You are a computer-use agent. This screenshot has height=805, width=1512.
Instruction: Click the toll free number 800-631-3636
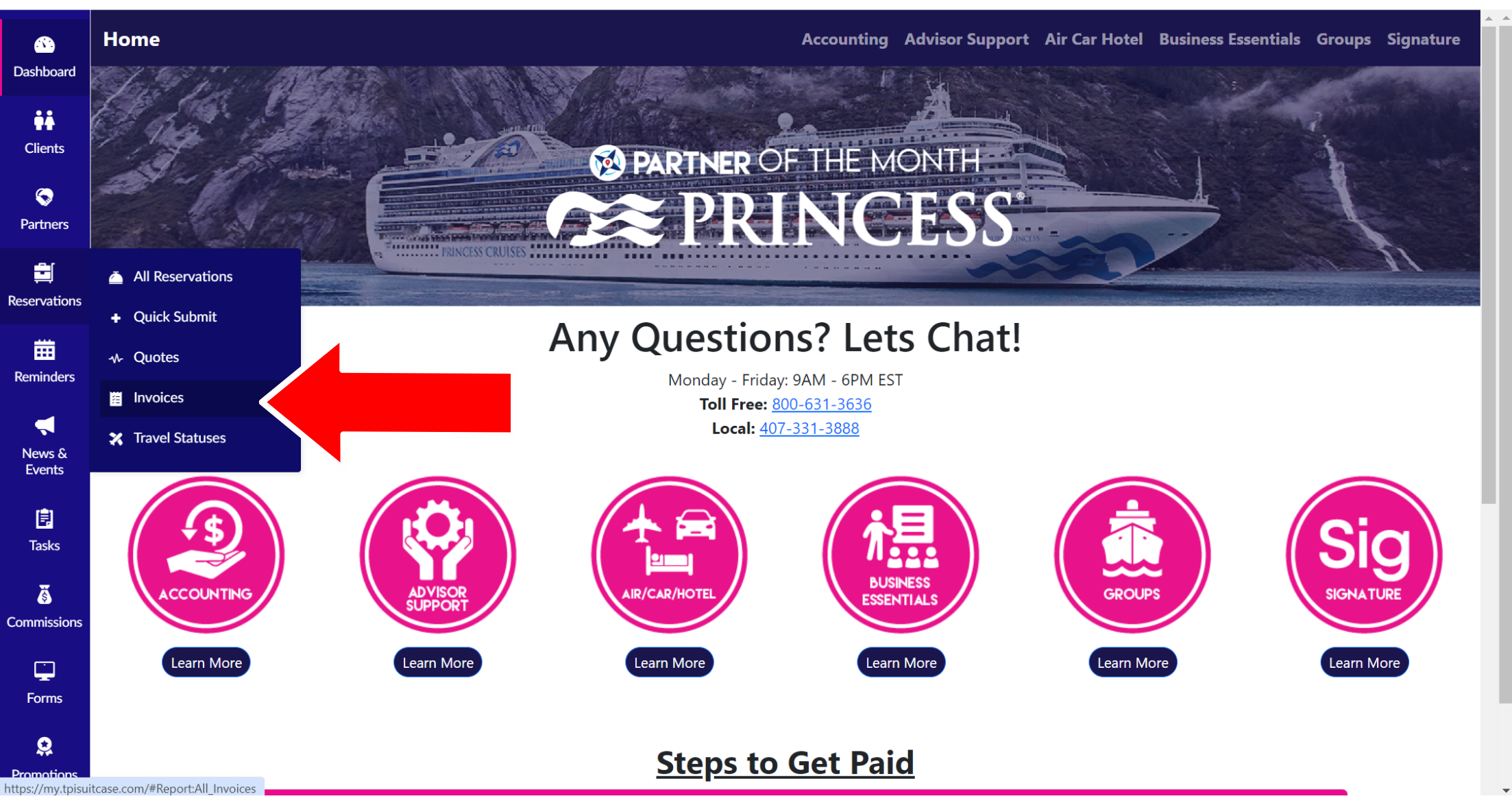pos(821,404)
